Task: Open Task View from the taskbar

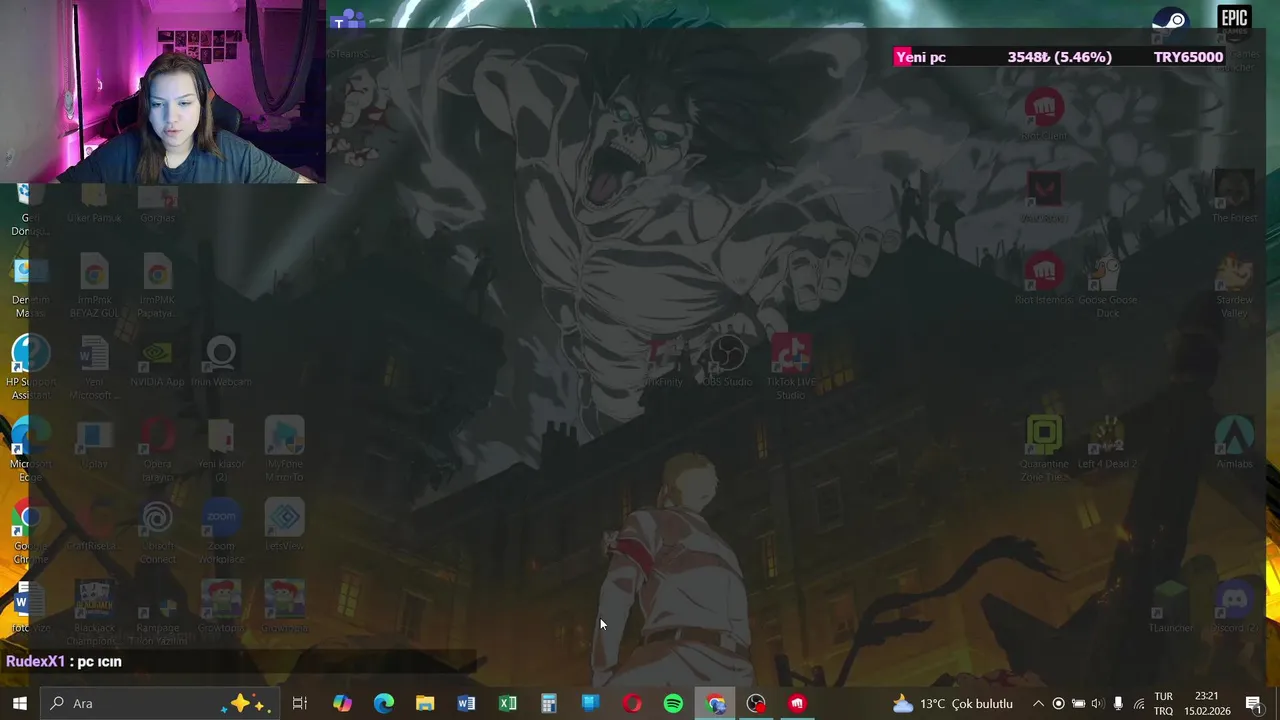Action: [299, 703]
